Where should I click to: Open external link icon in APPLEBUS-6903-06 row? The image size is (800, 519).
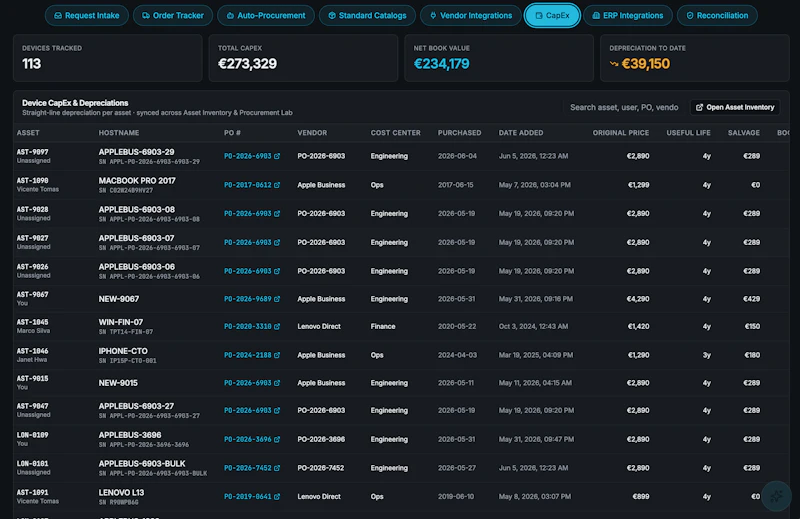click(277, 271)
